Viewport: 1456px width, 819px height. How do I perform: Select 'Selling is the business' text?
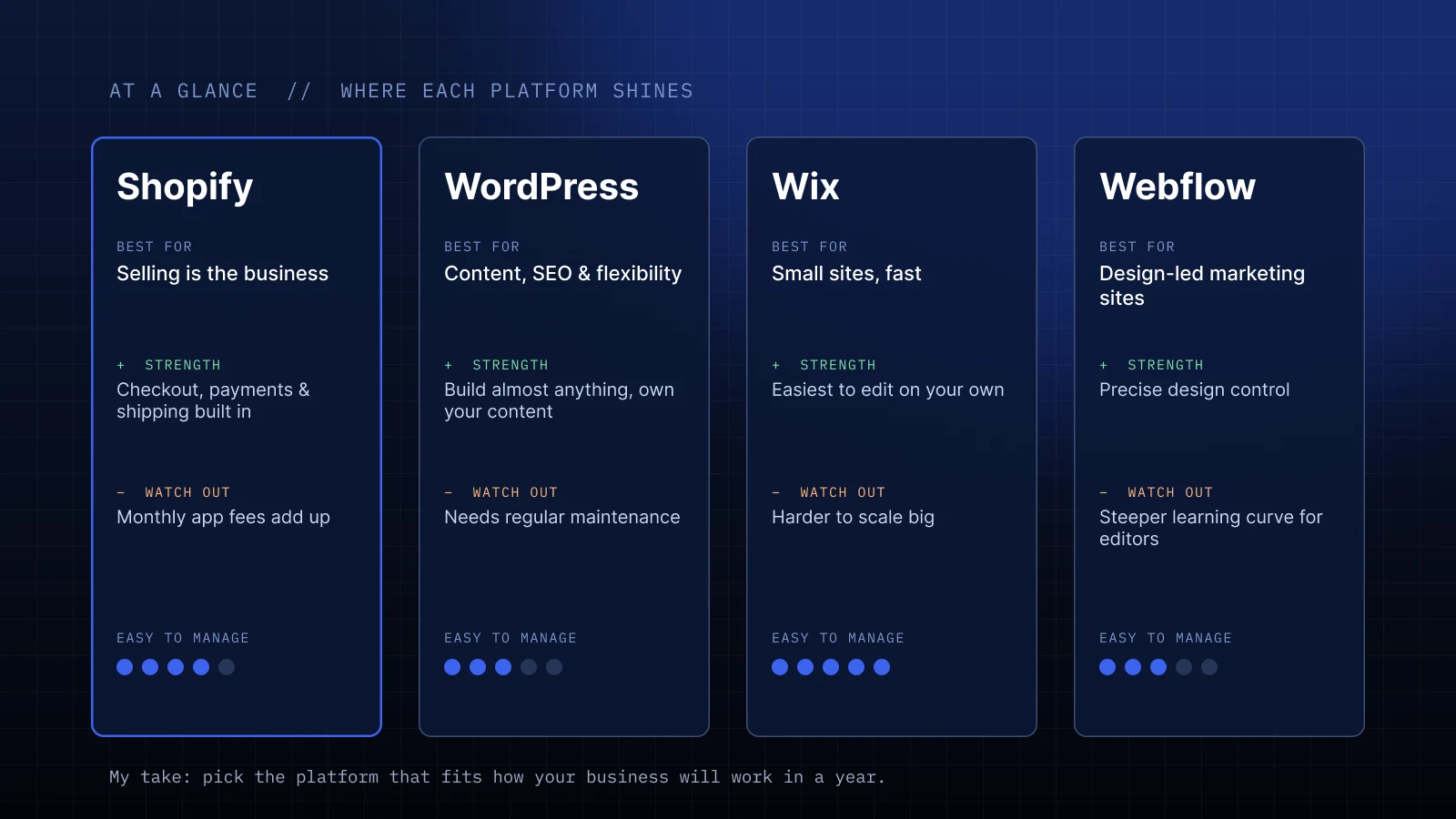coord(222,274)
